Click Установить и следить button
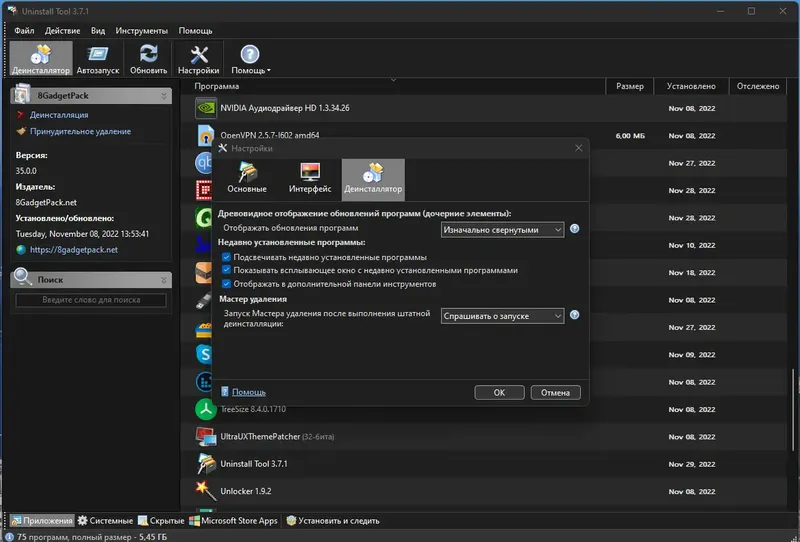800x542 pixels. point(333,521)
